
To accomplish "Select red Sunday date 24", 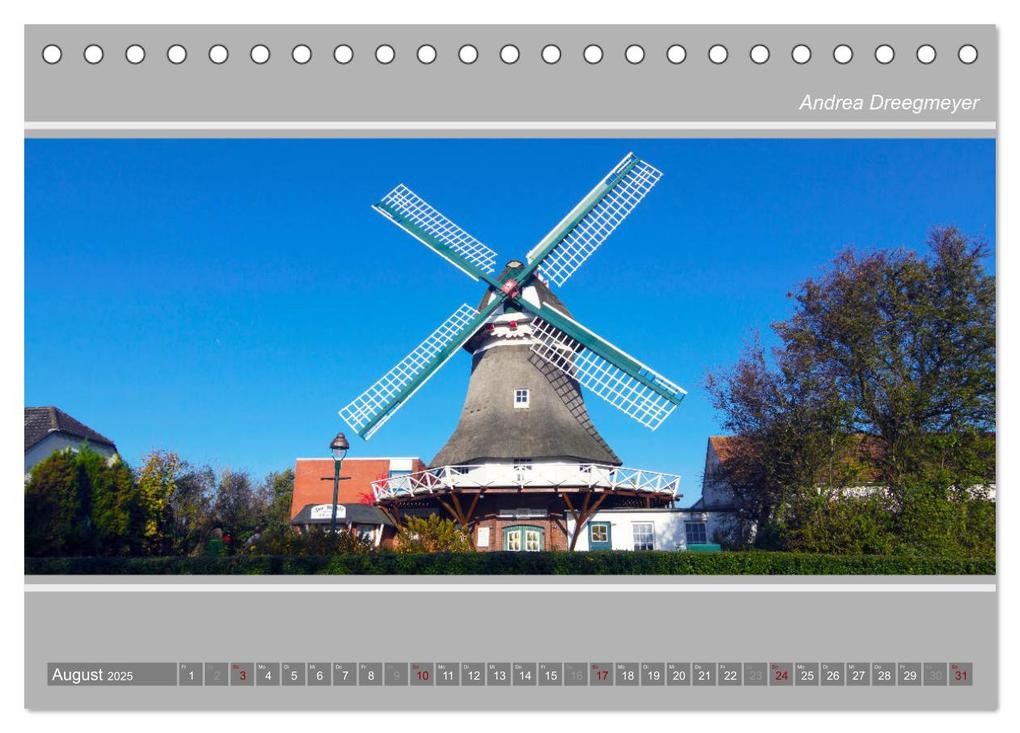I will (781, 674).
